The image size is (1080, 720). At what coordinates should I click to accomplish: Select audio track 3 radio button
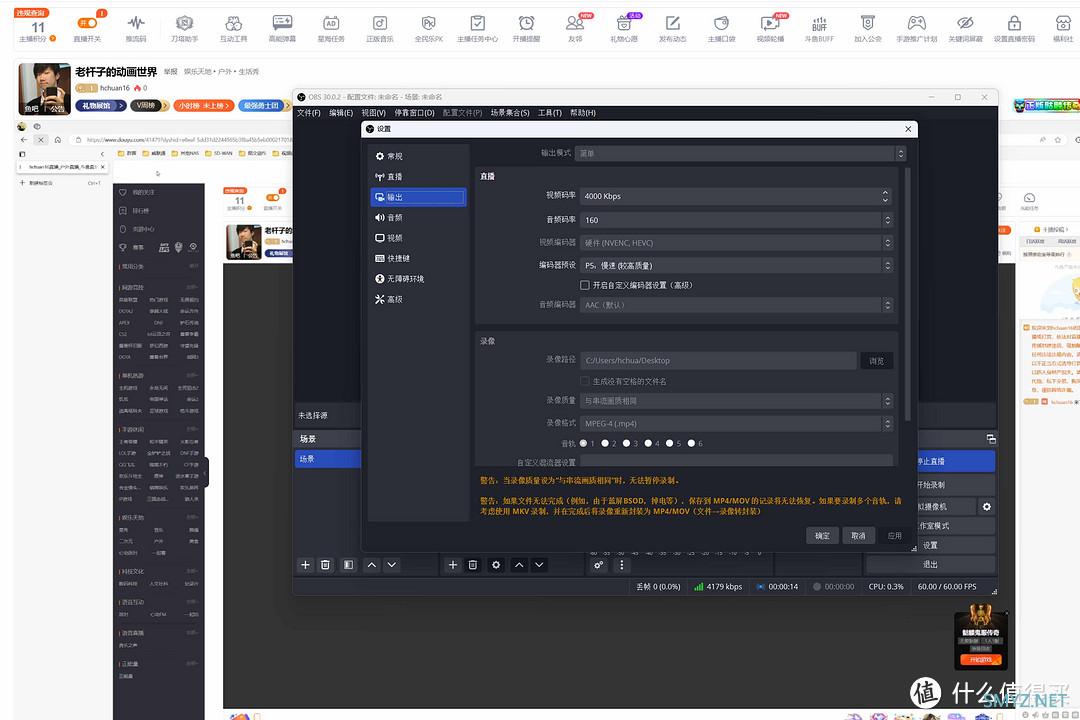tap(626, 444)
